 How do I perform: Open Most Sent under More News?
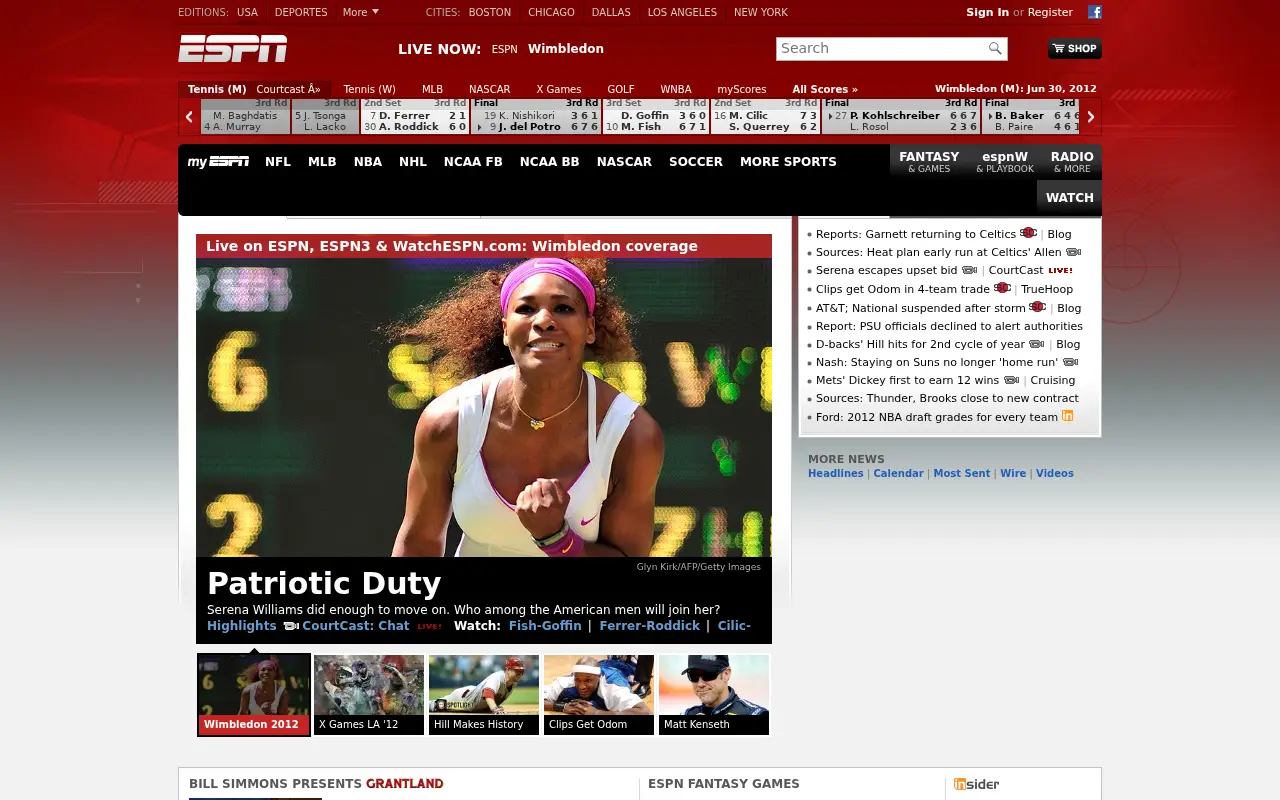(962, 473)
